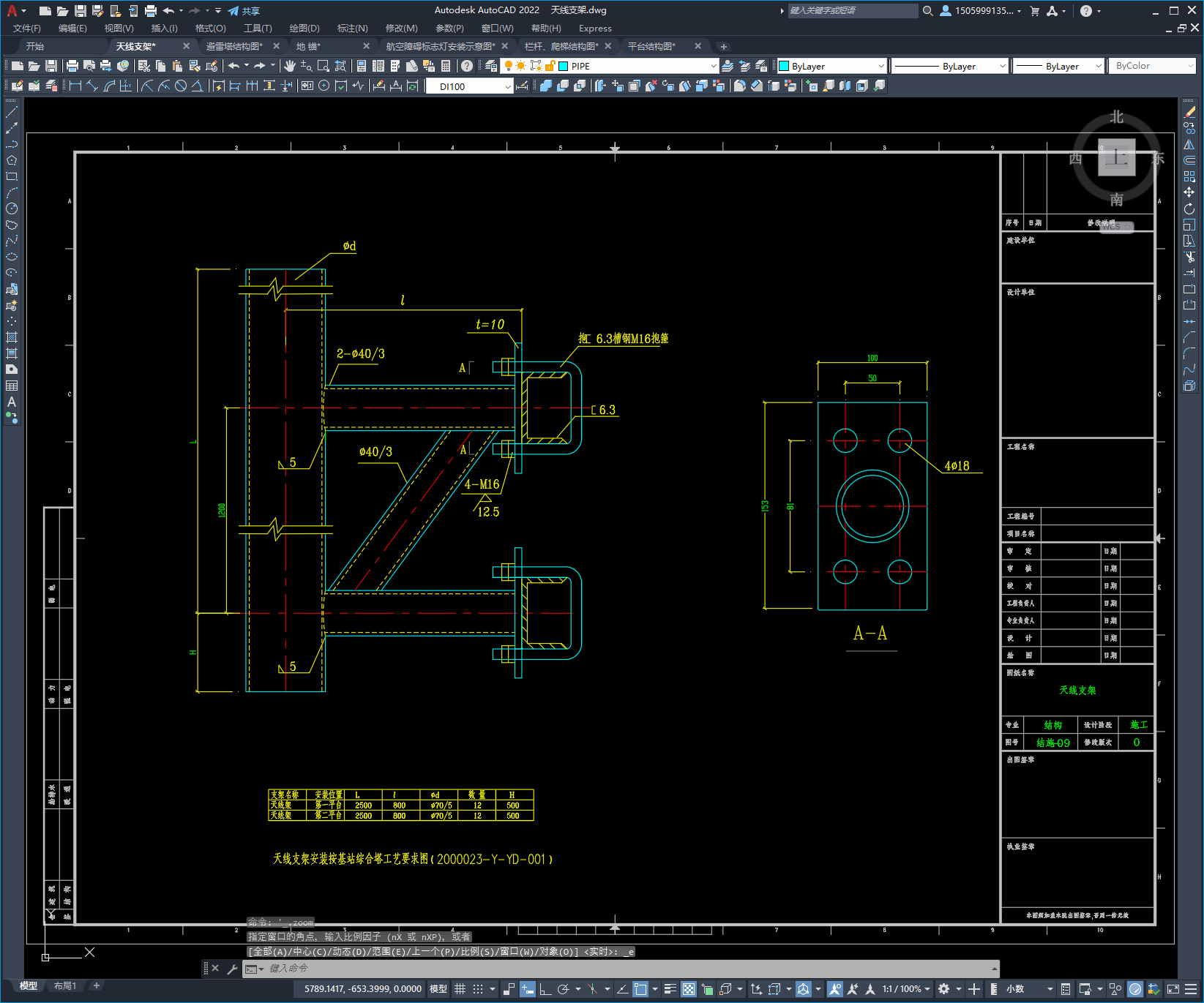This screenshot has height=1003, width=1204.
Task: Toggle lineweight display in status bar
Action: pos(670,989)
